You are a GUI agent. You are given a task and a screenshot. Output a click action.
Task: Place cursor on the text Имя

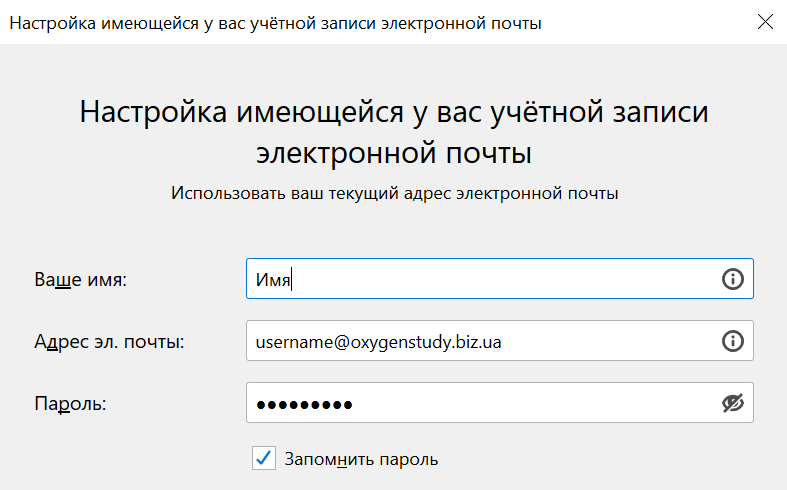click(272, 280)
